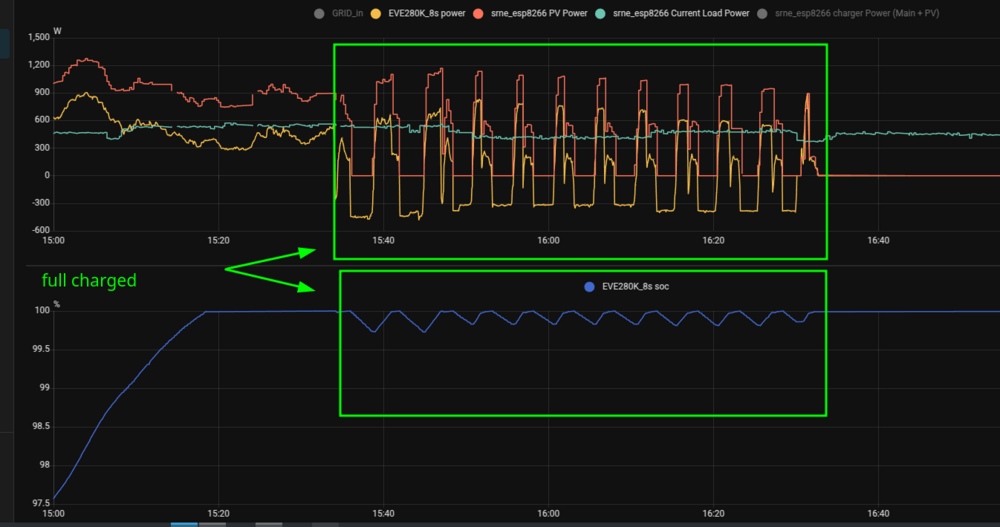Click the yellow EVE280K_8s power legend dot

[376, 13]
